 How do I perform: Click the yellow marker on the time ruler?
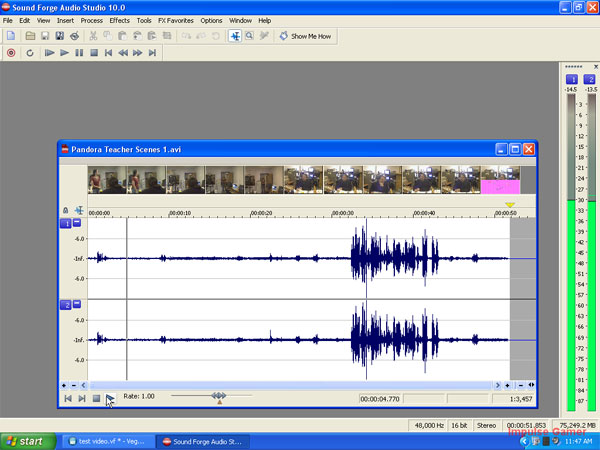click(510, 205)
